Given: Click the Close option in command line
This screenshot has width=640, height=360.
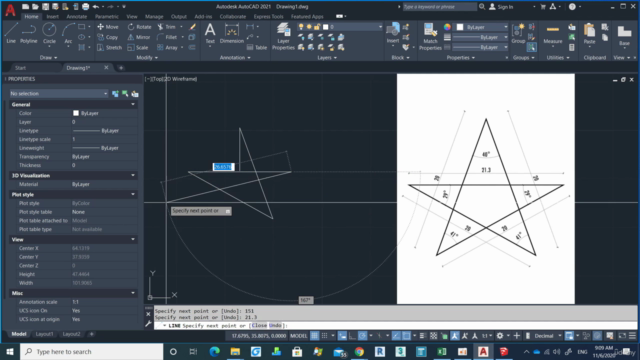Looking at the screenshot, I should pos(259,326).
